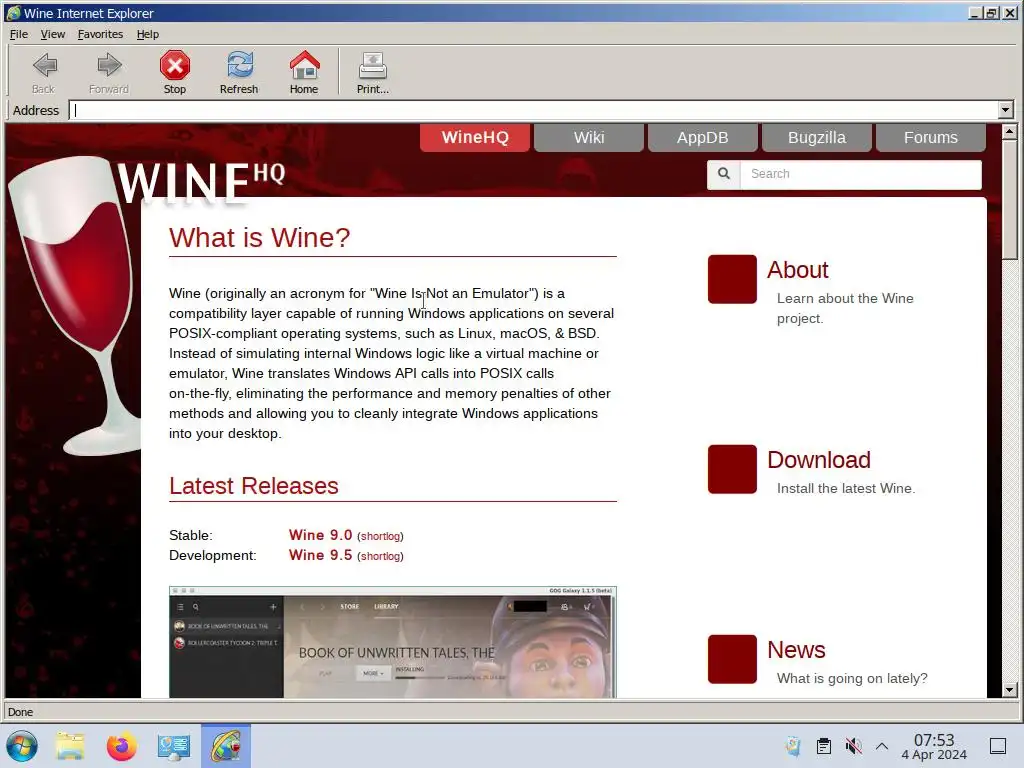The height and width of the screenshot is (768, 1024).
Task: Click the "Done" status bar text
Action: 20,712
